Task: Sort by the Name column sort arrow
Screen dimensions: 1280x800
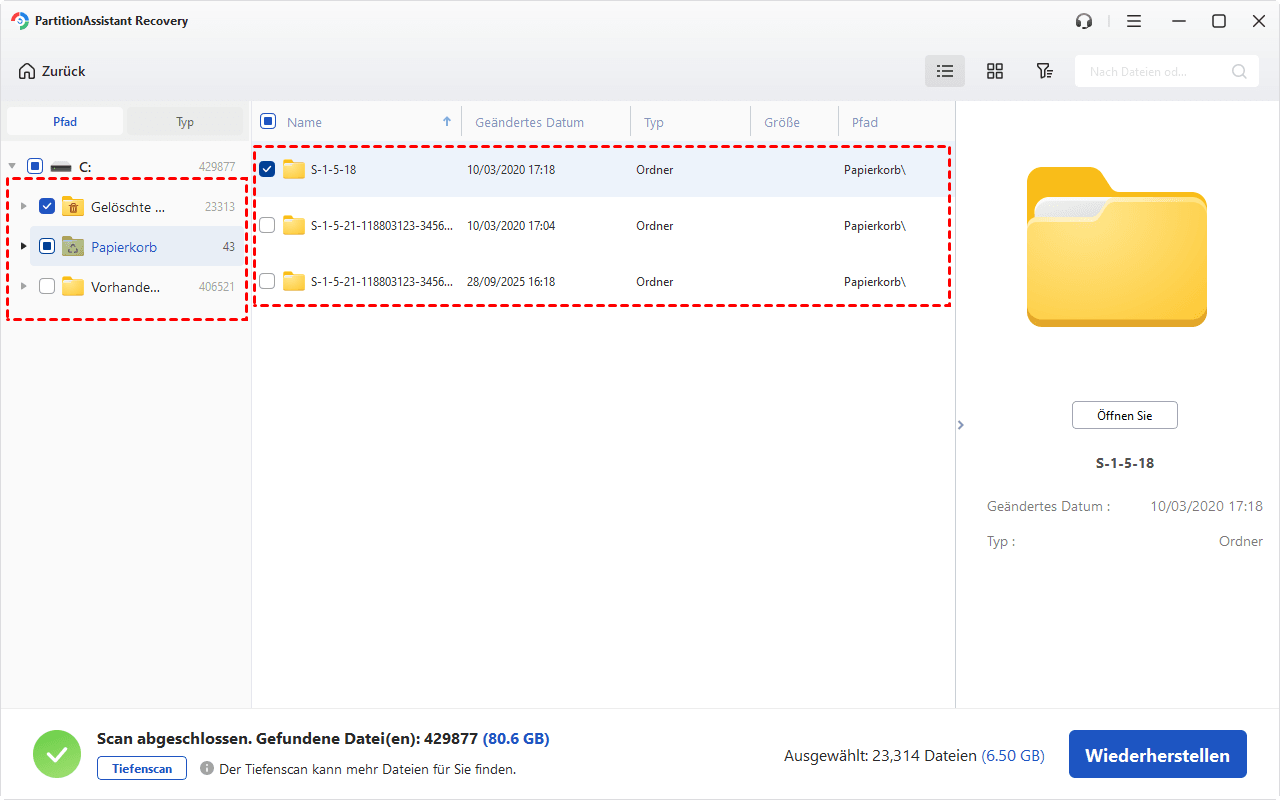Action: [x=447, y=122]
